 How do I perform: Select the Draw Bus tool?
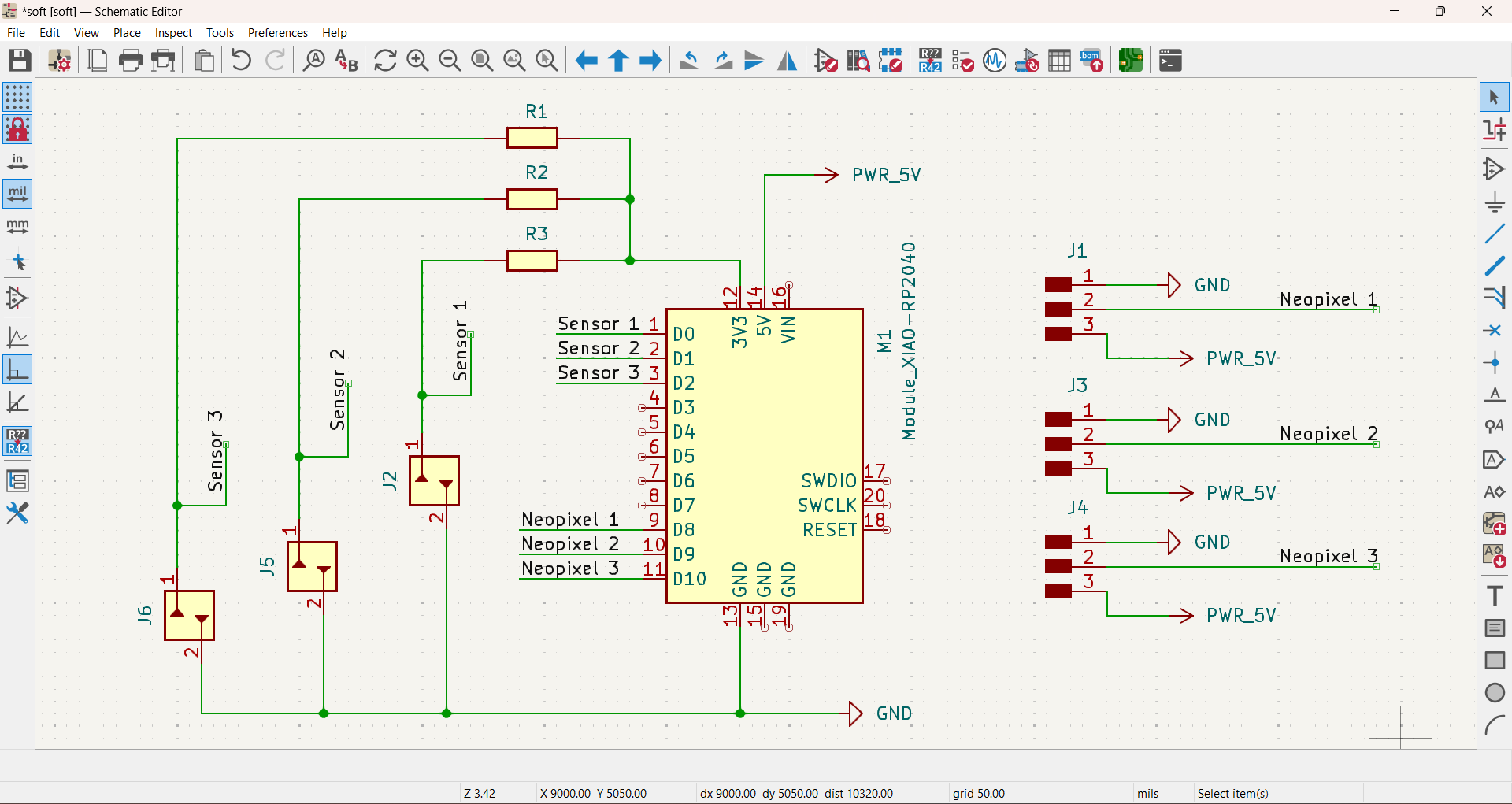click(1495, 266)
